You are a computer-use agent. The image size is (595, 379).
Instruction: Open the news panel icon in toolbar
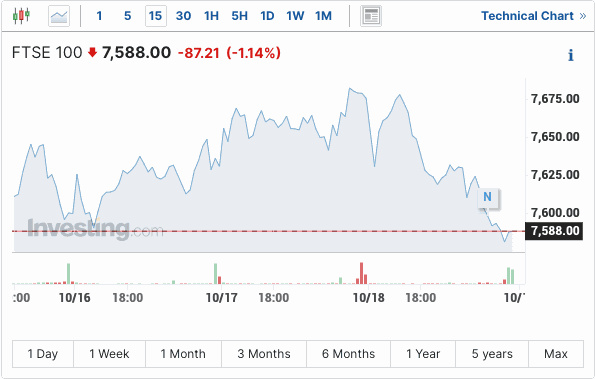coord(371,16)
